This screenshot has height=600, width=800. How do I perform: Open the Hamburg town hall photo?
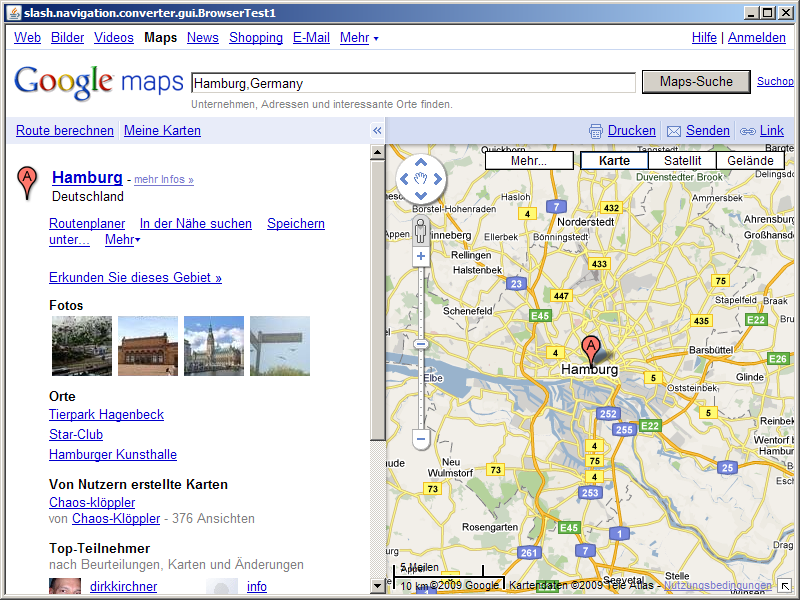(x=214, y=346)
